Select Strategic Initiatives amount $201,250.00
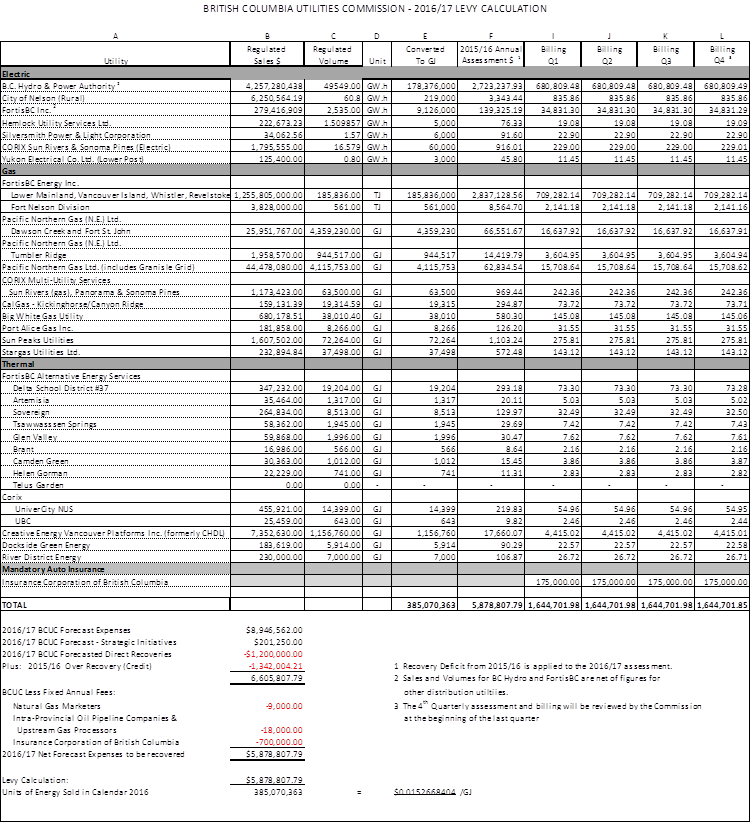This screenshot has width=751, height=823. point(278,642)
